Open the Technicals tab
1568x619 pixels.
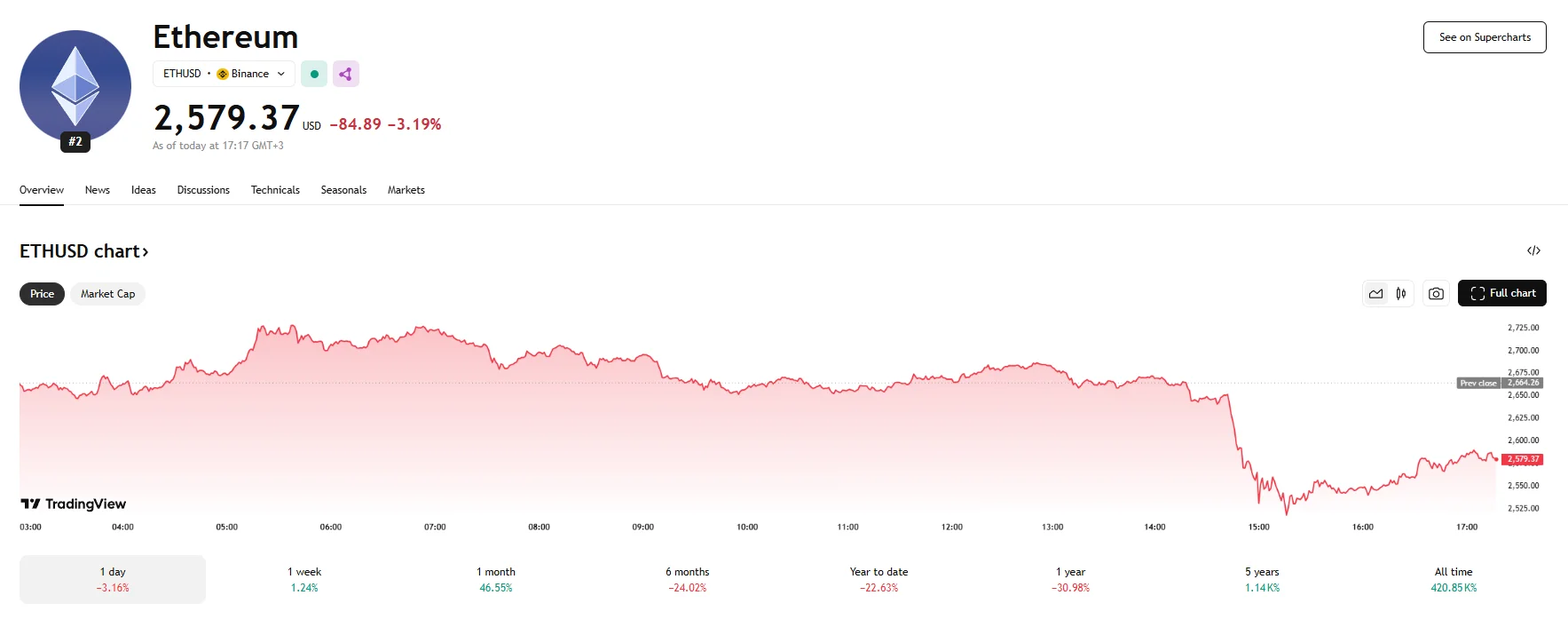click(x=275, y=190)
